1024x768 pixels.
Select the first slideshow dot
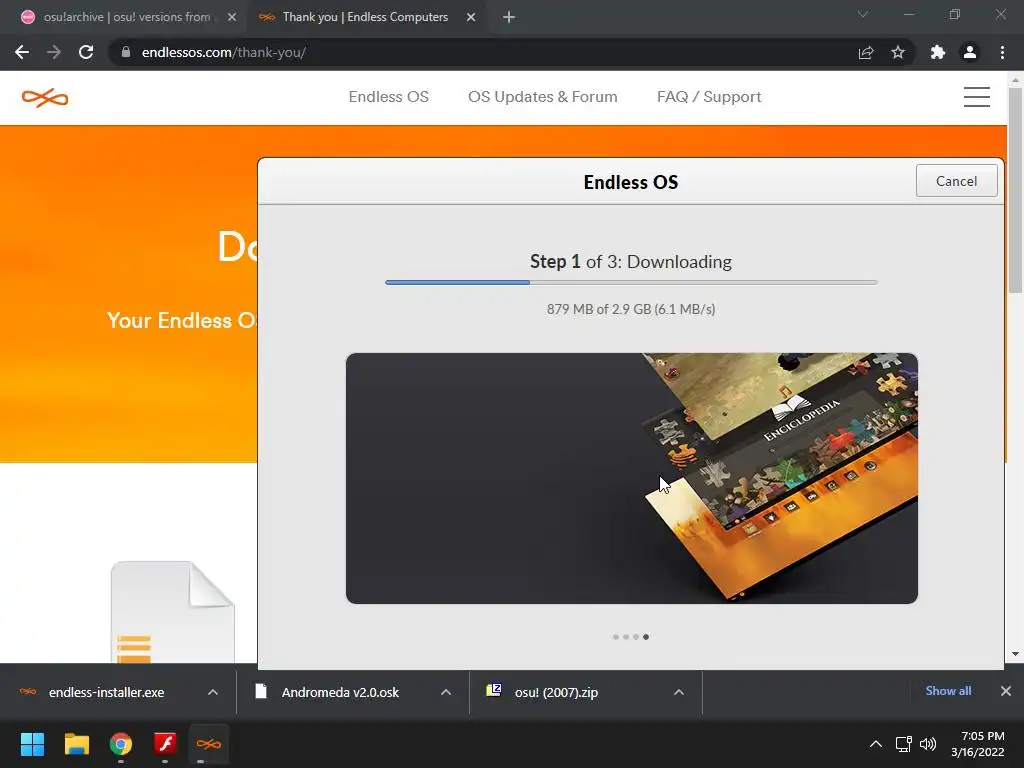pos(616,637)
